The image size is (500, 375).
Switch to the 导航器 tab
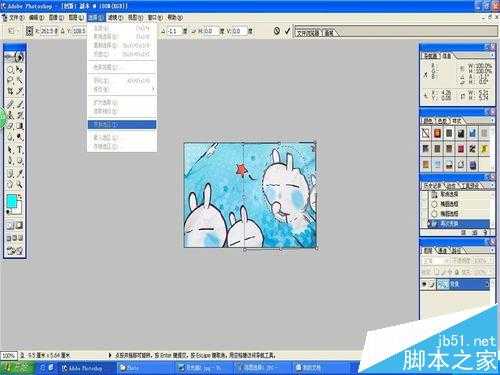click(431, 56)
